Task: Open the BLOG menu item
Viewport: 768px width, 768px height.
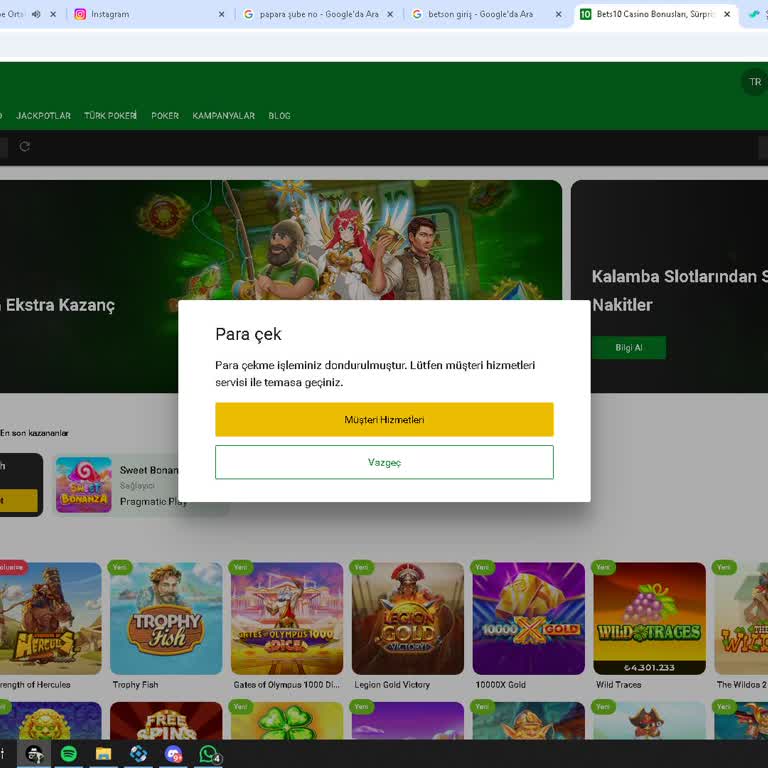Action: tap(279, 116)
